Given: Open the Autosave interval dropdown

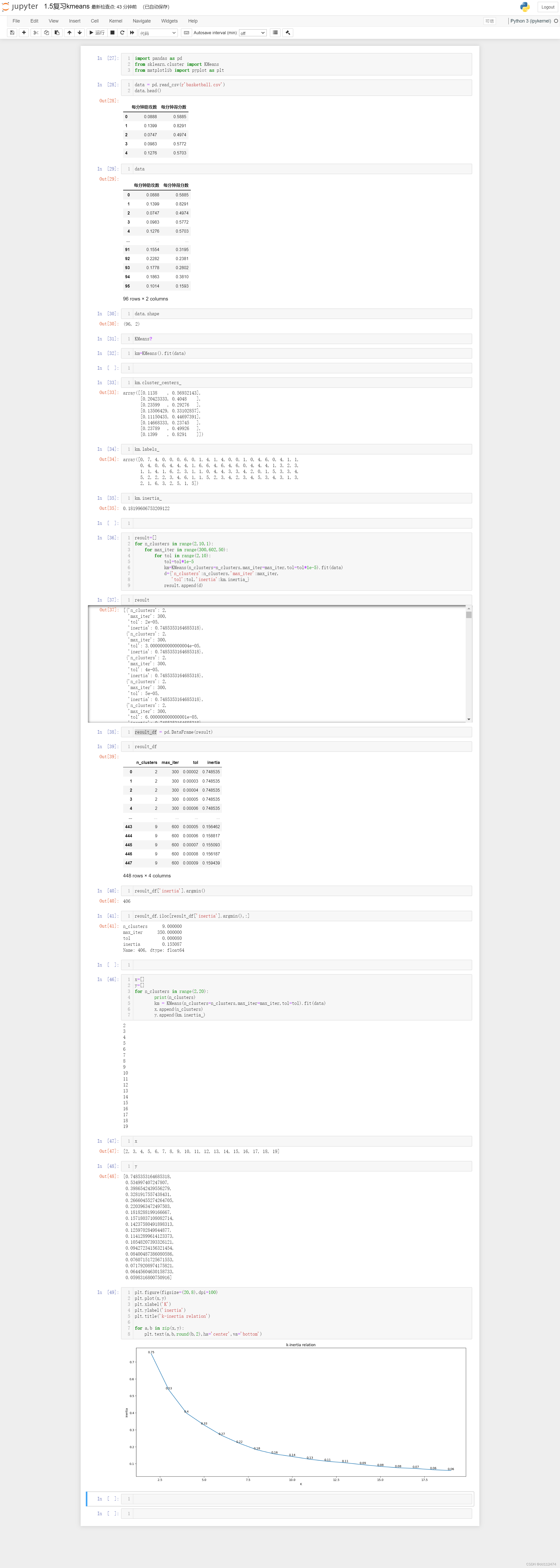Looking at the screenshot, I should tap(253, 33).
